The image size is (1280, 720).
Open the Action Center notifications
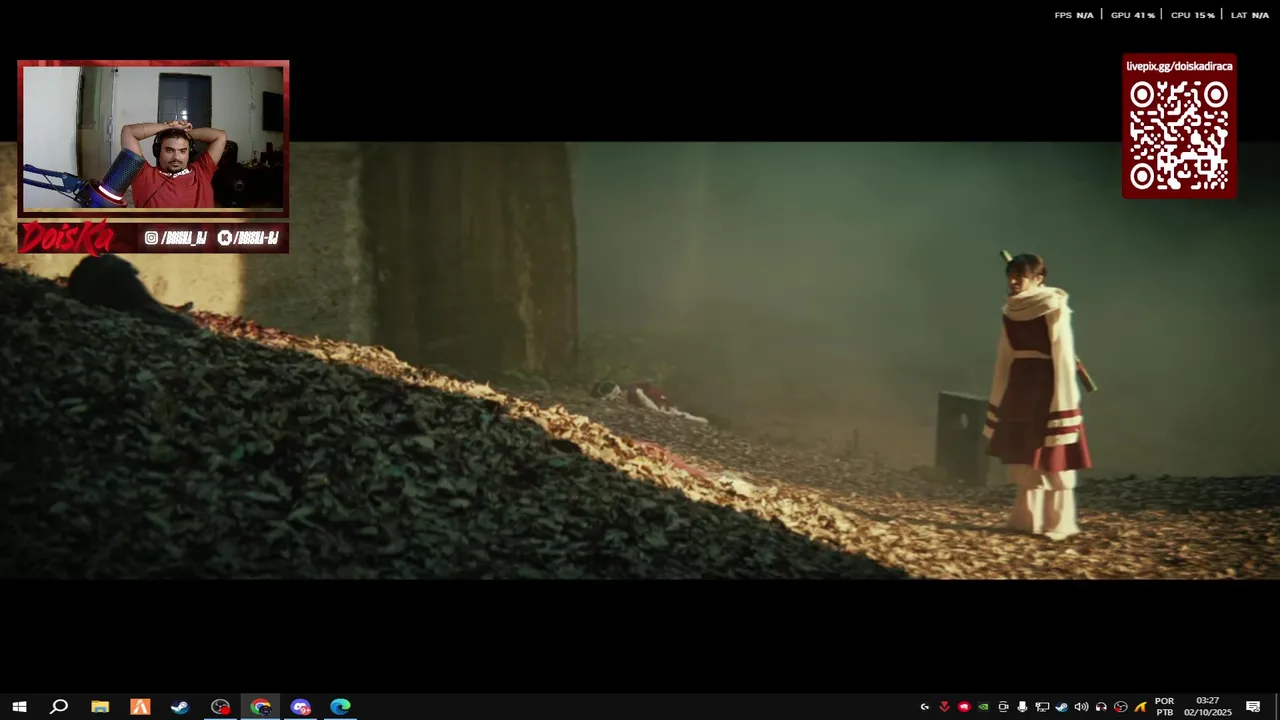tap(1253, 707)
